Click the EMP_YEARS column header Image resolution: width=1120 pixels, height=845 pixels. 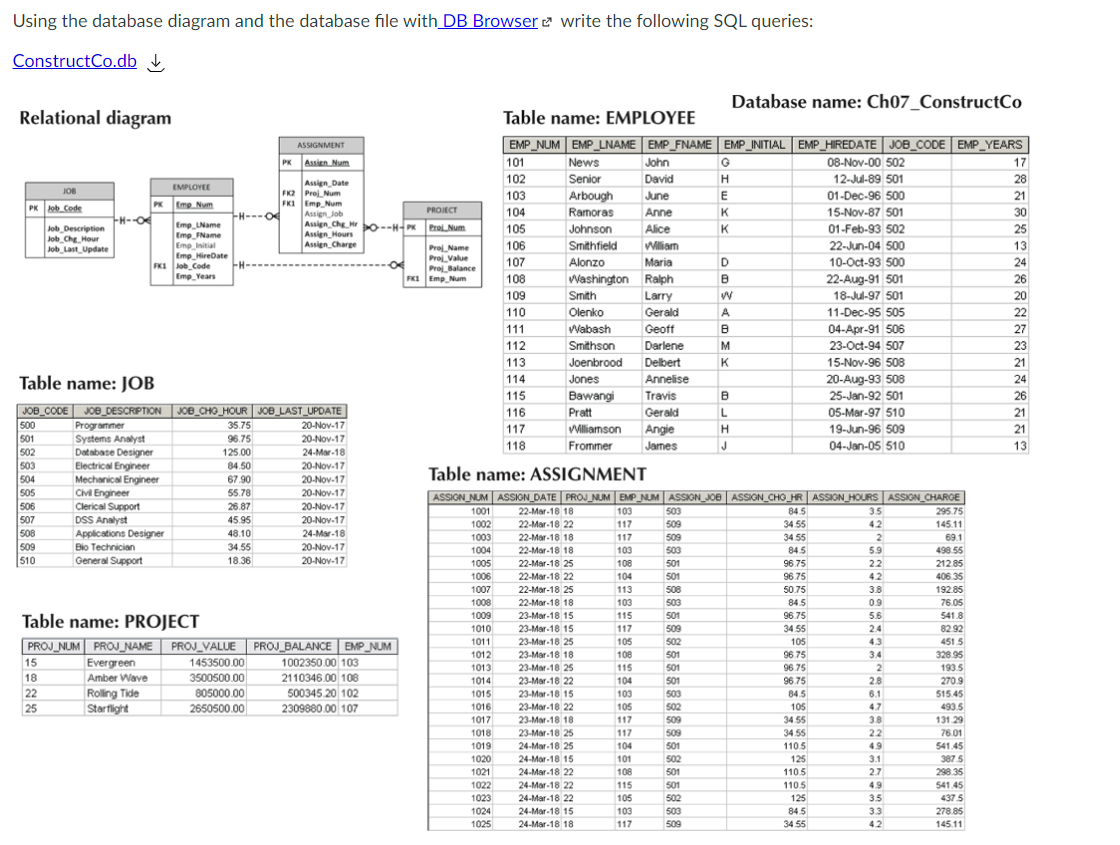pos(990,145)
